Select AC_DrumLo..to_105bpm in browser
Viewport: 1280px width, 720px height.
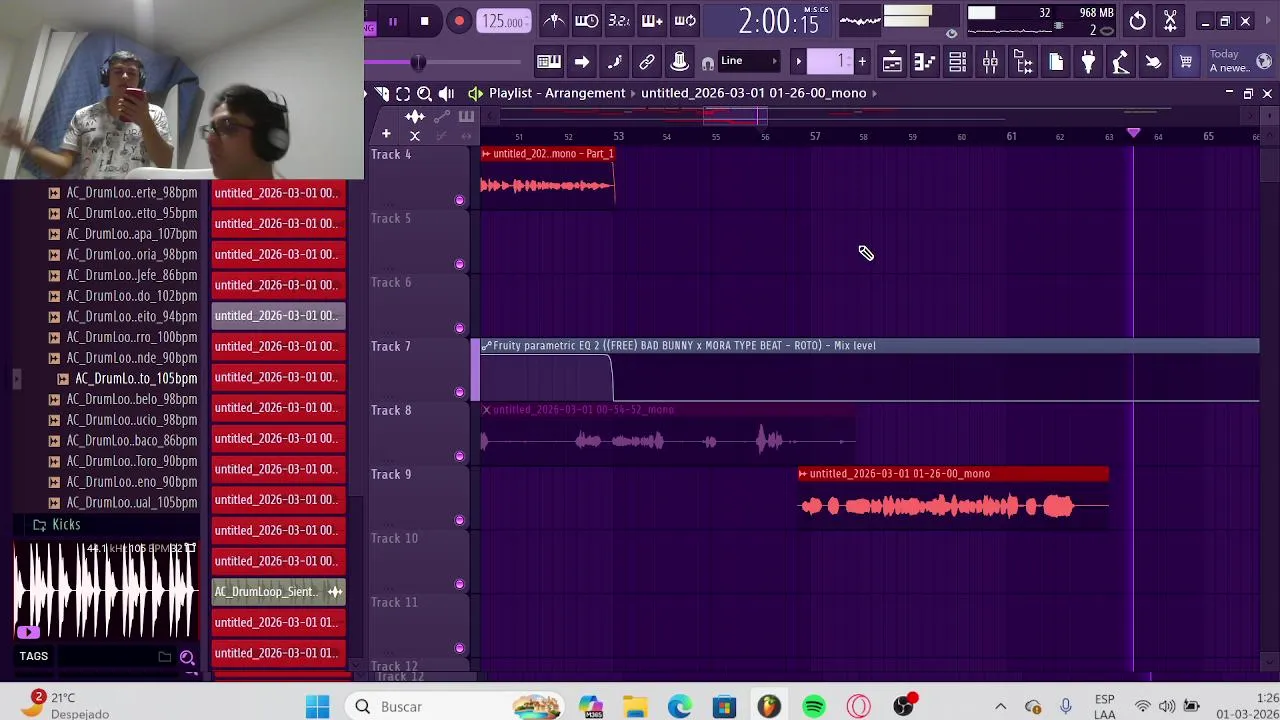point(136,378)
